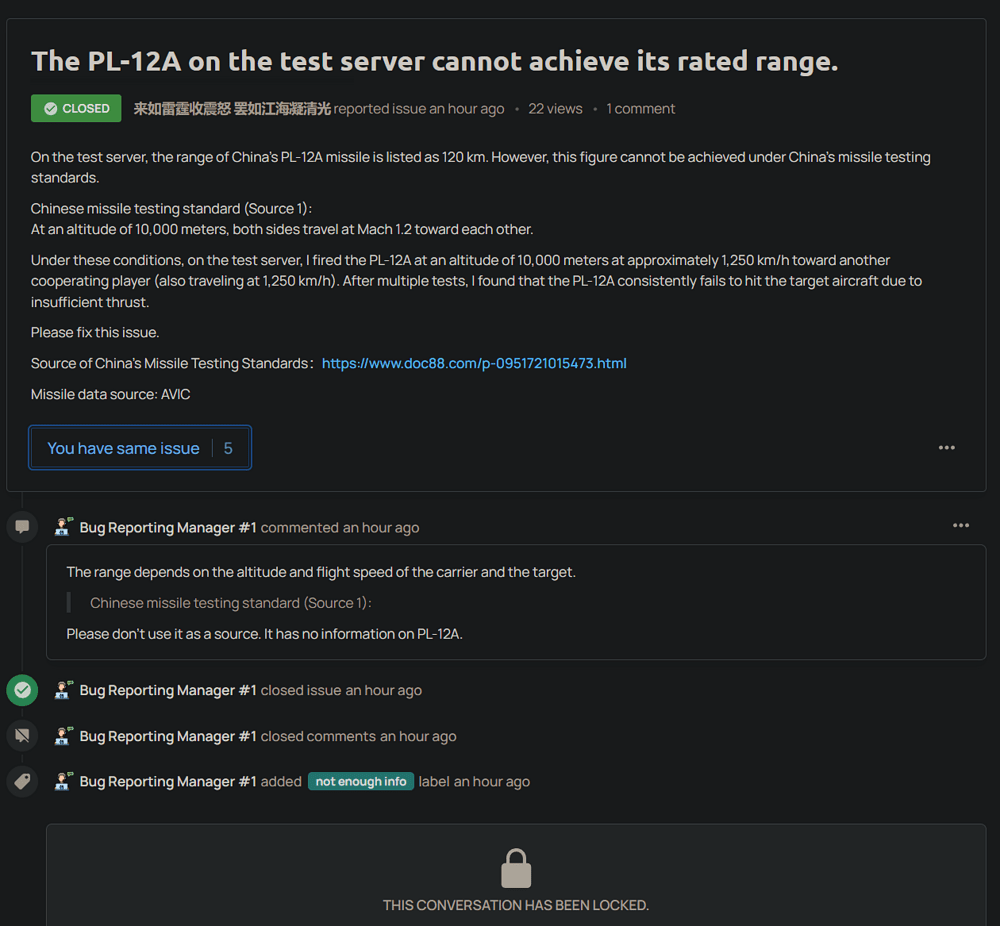
Task: Click the green checkmark closed-issue timeline icon
Action: [x=22, y=690]
